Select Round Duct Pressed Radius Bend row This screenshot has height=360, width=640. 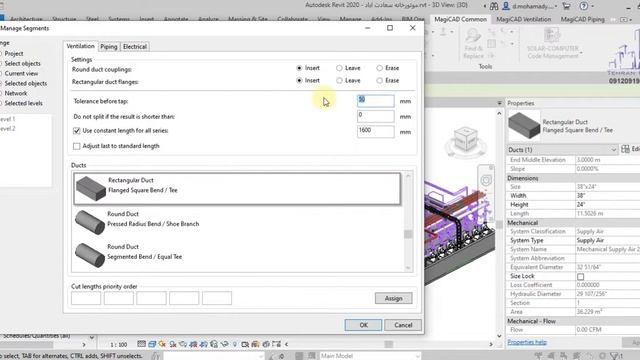click(x=237, y=222)
